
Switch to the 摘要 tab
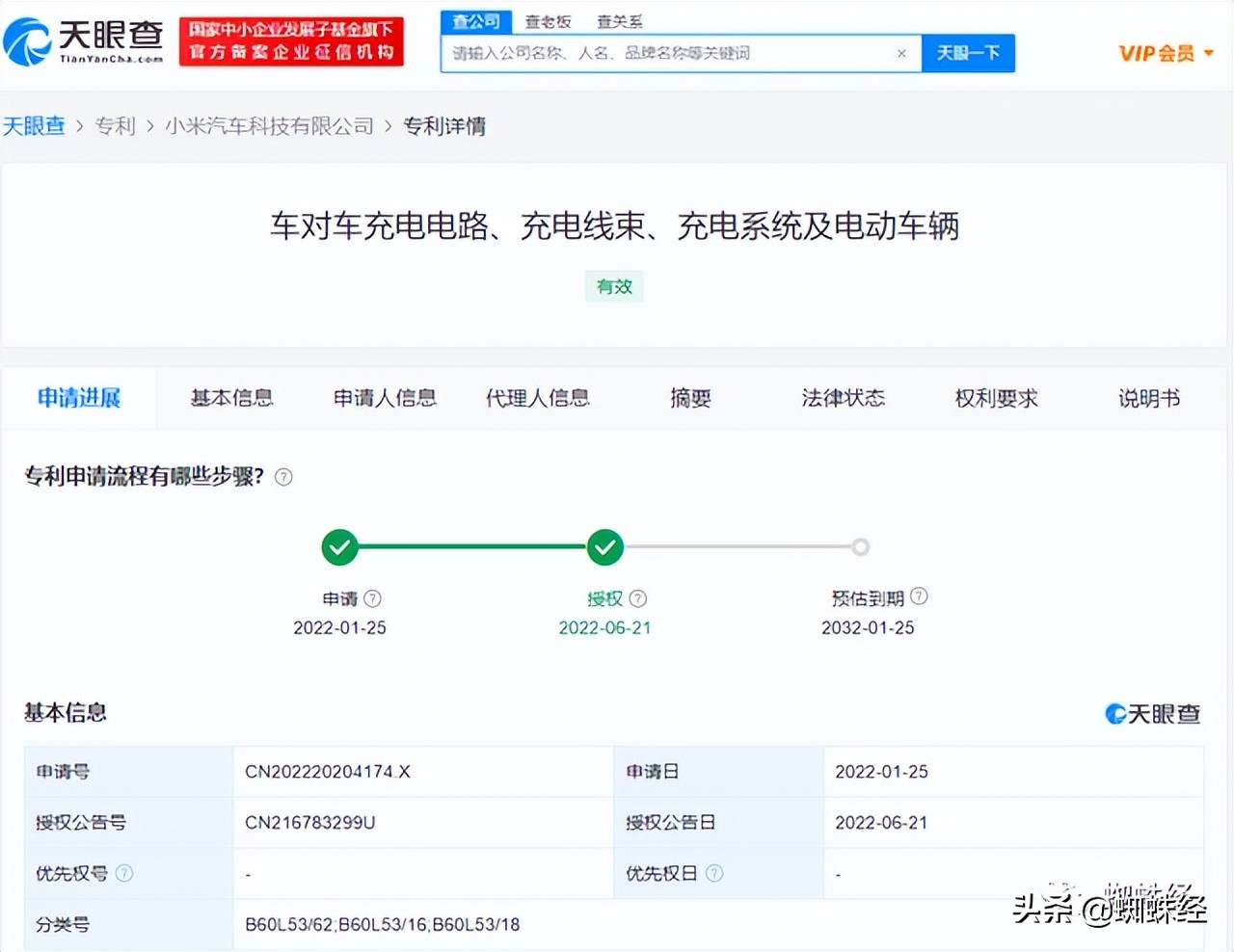click(690, 398)
